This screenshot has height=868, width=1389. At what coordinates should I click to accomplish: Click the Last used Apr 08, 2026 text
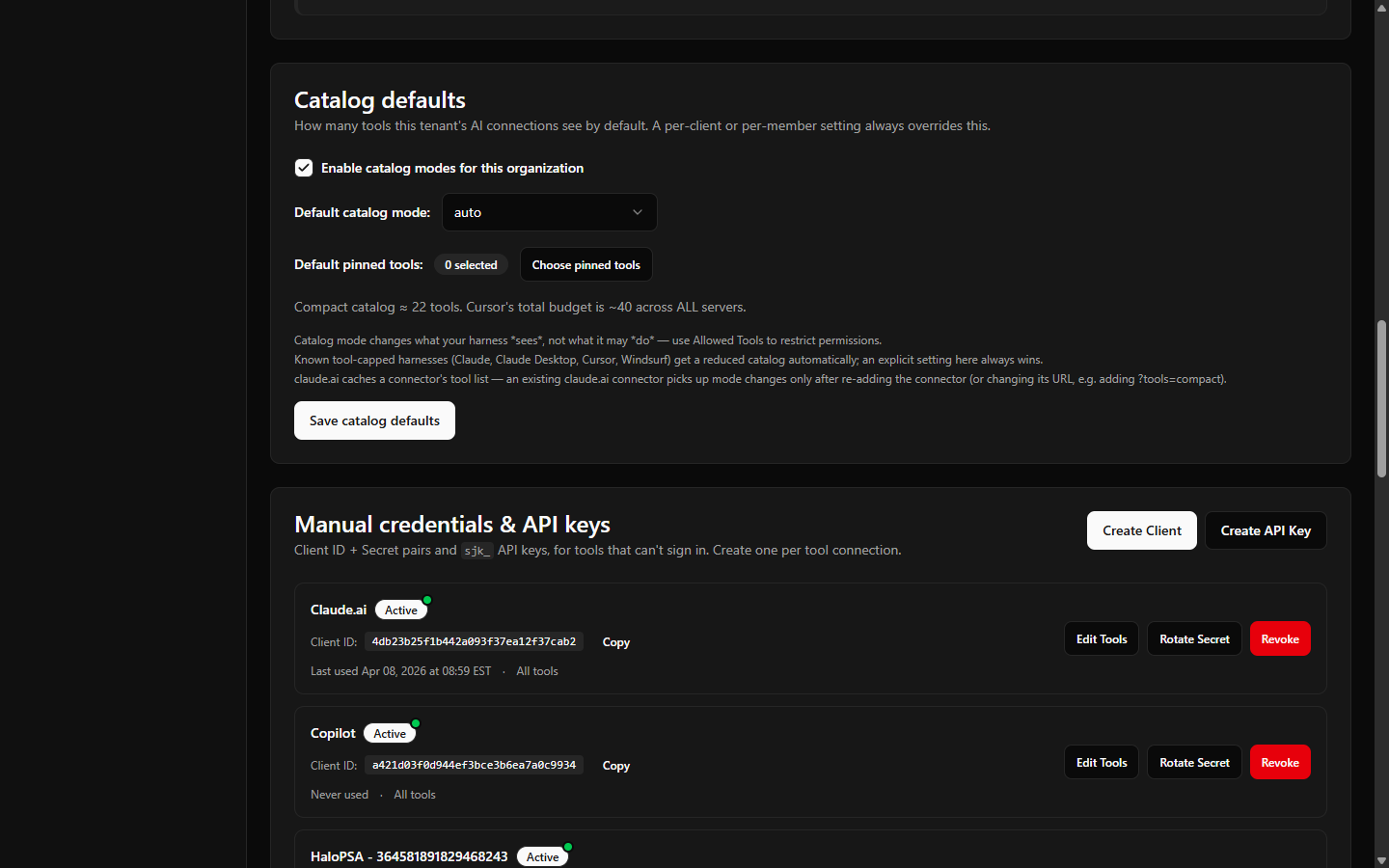400,671
